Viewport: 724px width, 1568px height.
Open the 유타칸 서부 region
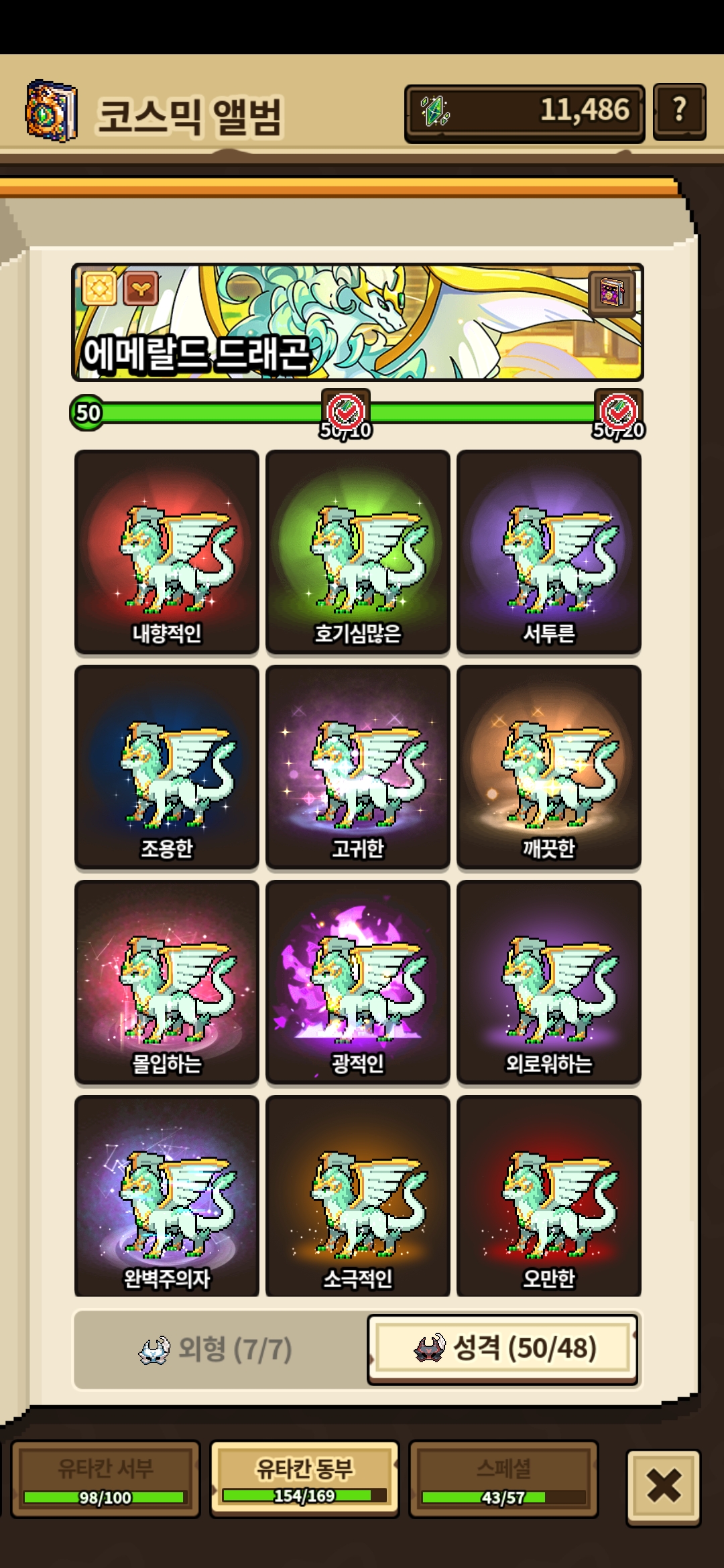[x=105, y=1479]
